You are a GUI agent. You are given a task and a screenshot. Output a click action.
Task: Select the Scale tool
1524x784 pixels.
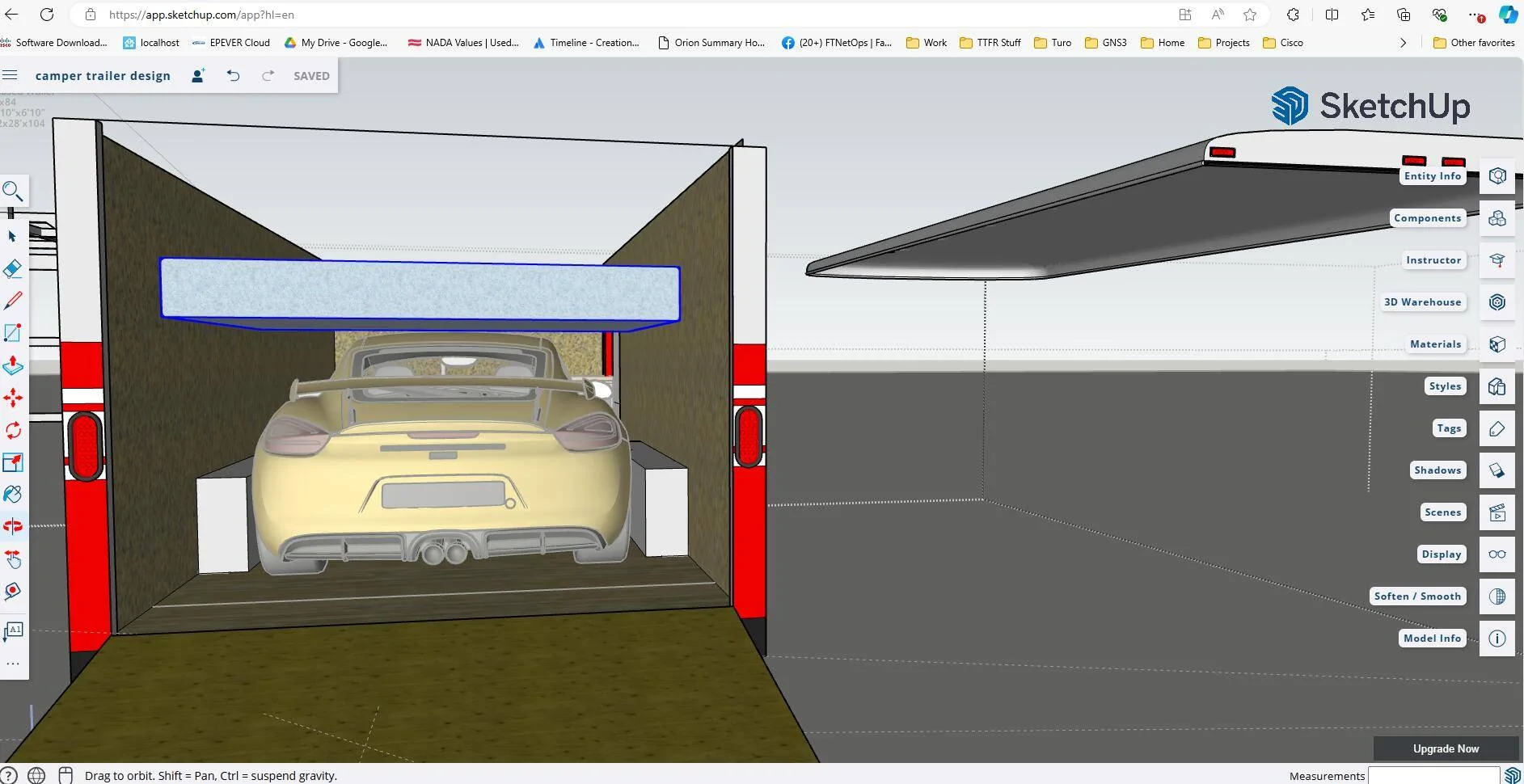[13, 462]
